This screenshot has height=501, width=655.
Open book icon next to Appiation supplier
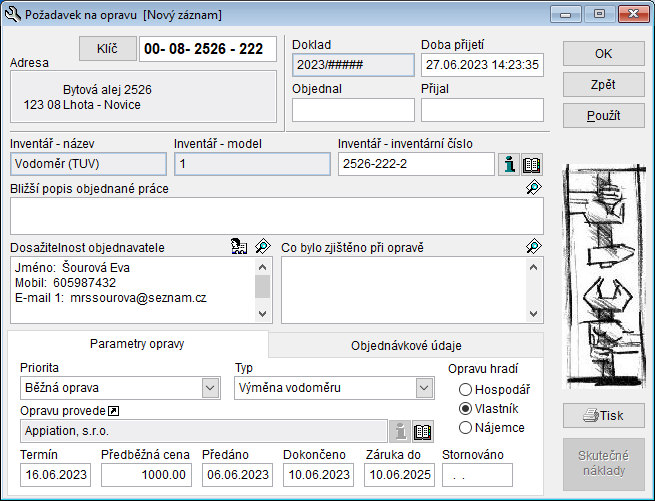(x=424, y=431)
